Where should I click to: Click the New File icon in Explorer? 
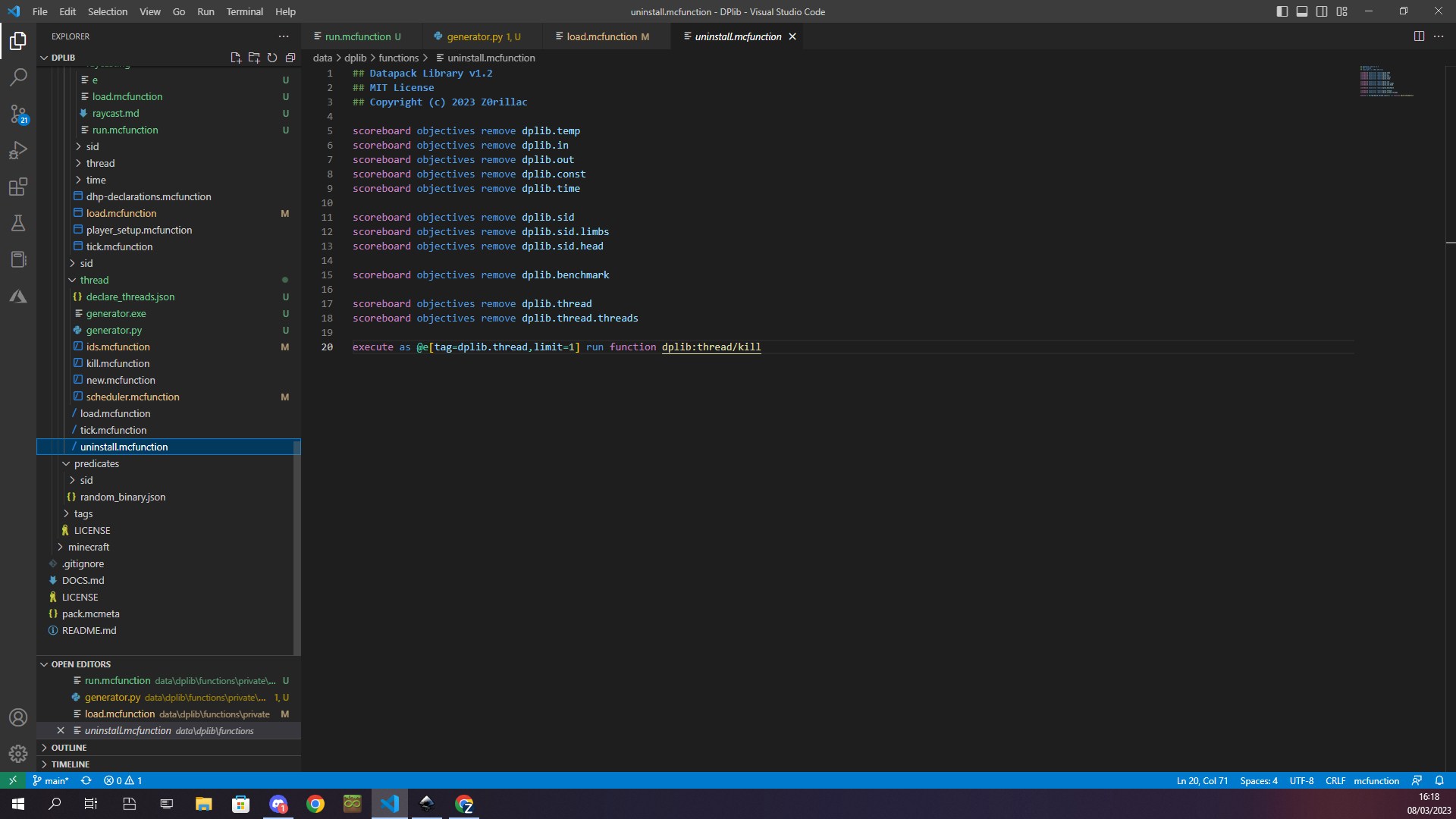click(x=236, y=57)
